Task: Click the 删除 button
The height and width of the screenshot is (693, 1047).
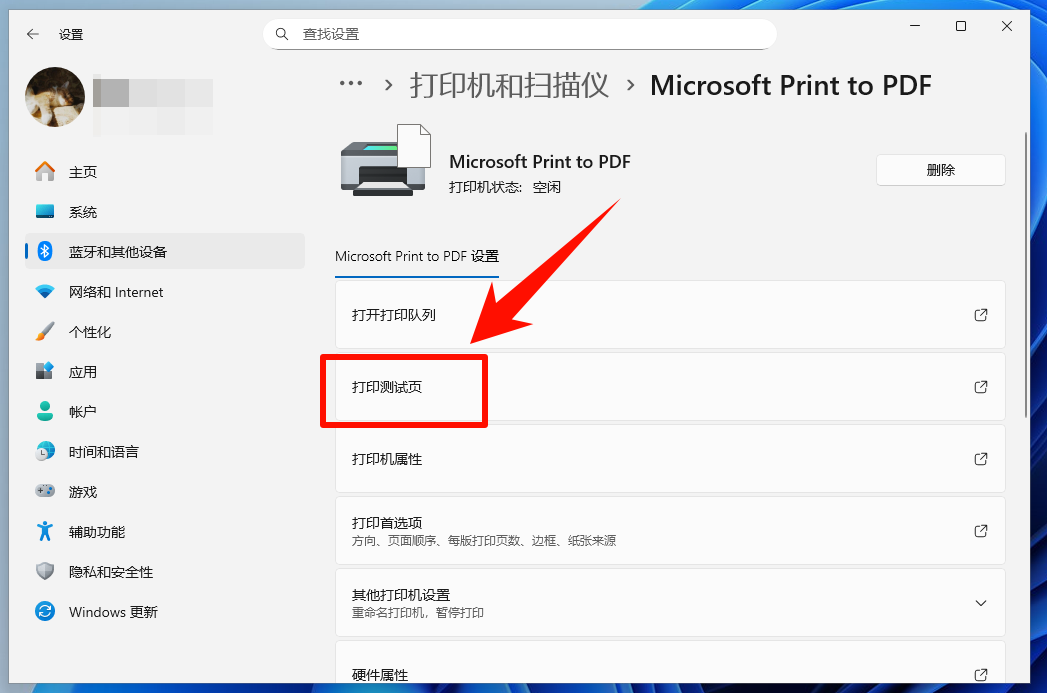Action: coord(940,170)
